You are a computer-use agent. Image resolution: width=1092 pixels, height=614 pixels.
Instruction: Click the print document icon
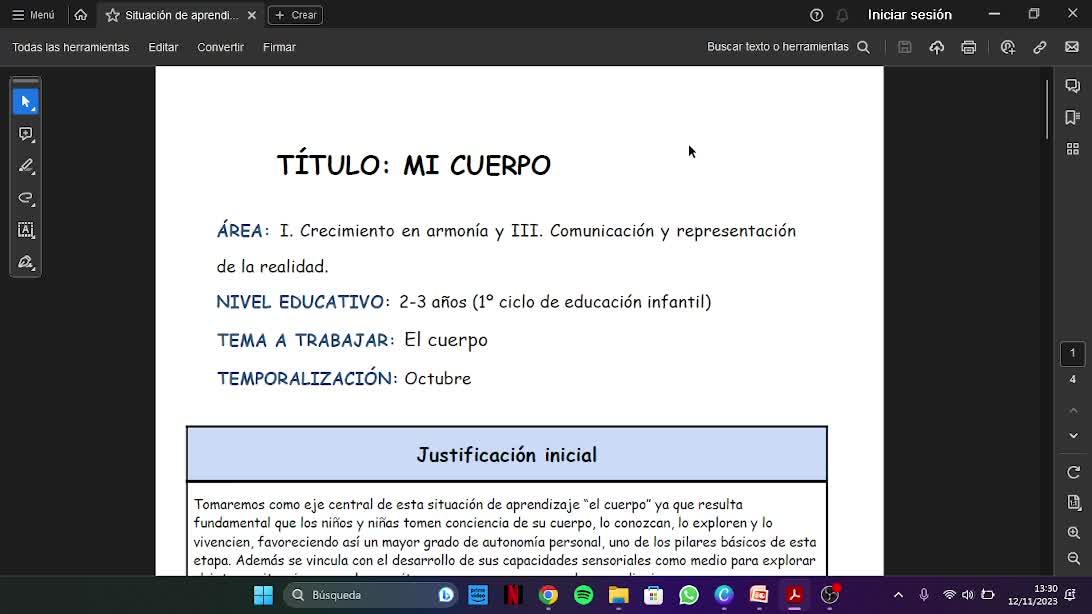pos(969,47)
